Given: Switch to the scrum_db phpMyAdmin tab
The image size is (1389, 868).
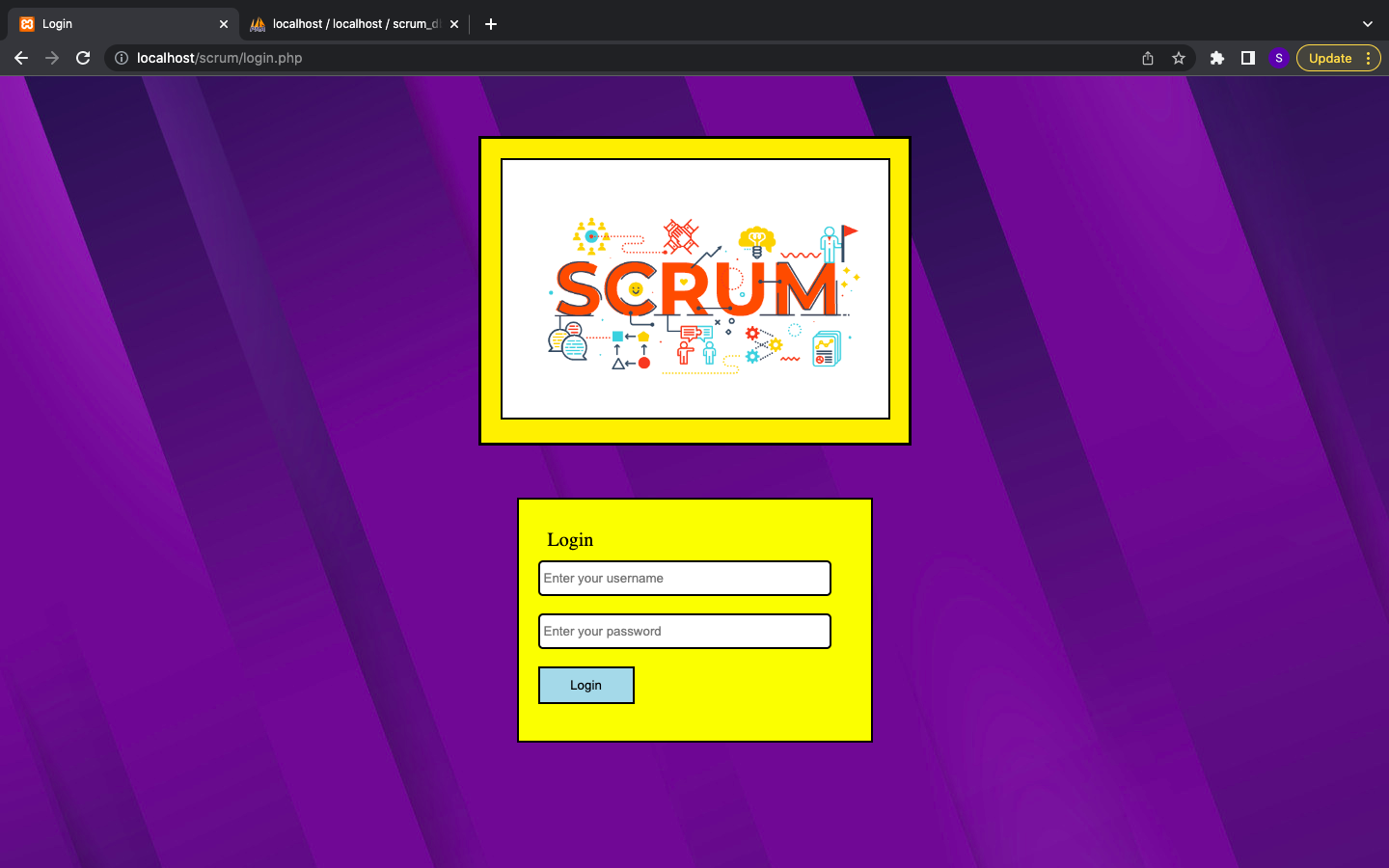Looking at the screenshot, I should tap(347, 23).
